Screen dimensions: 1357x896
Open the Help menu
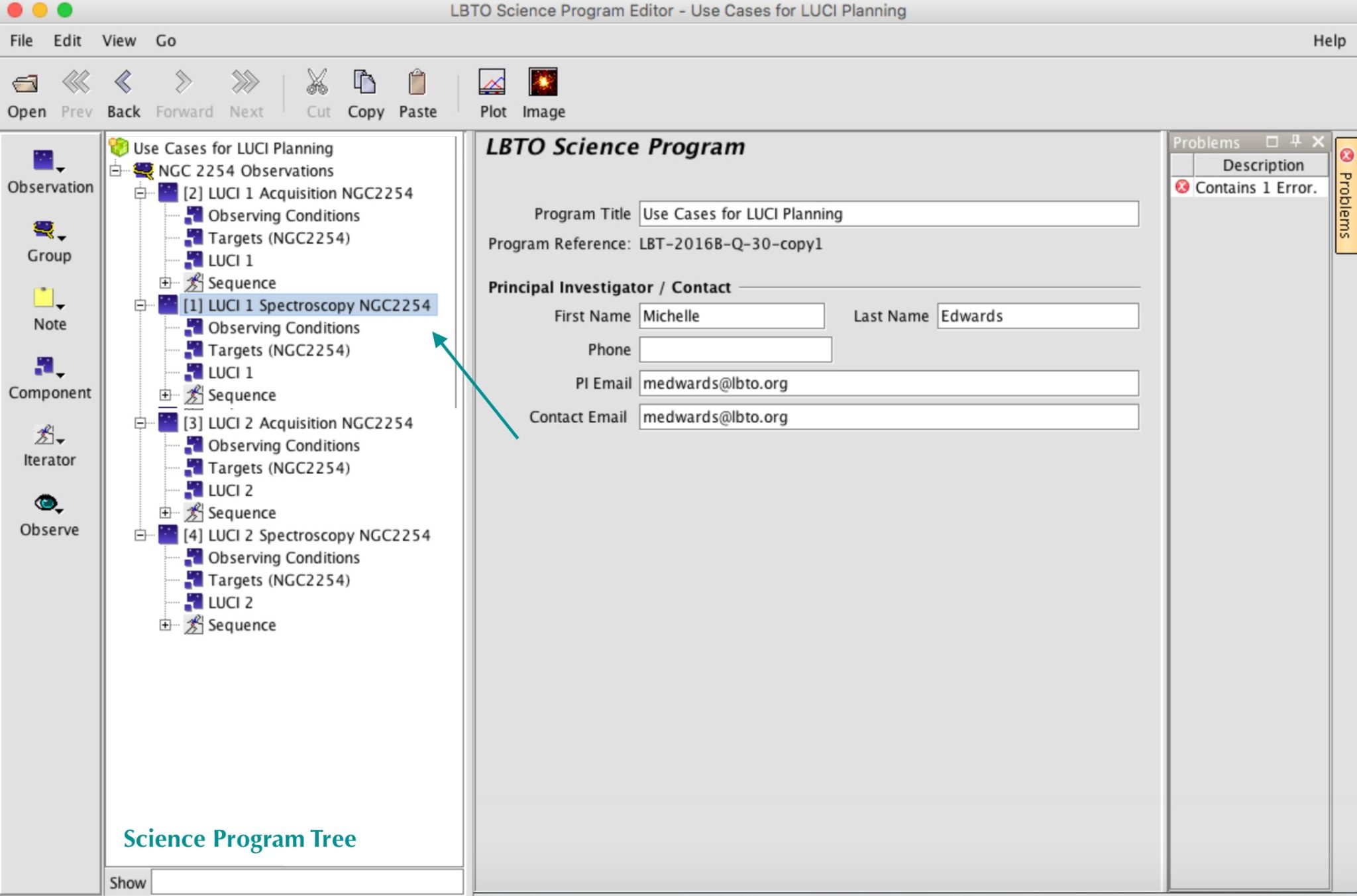click(x=1329, y=40)
